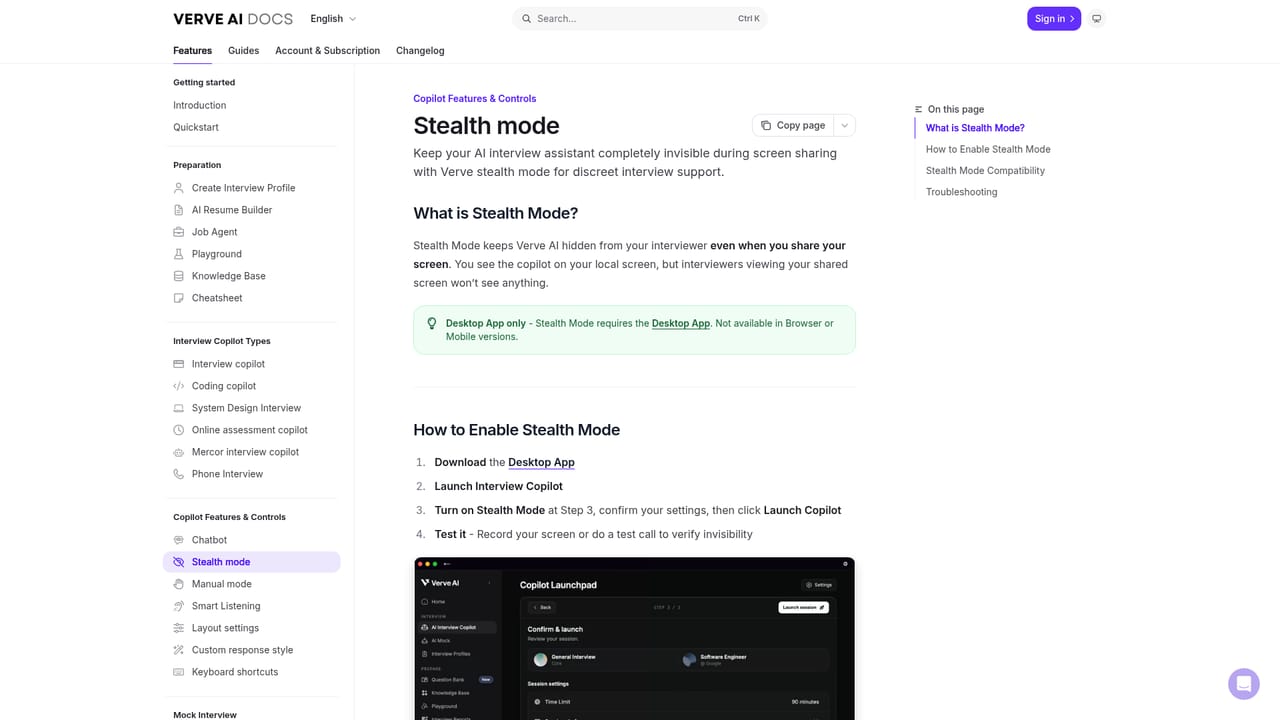Jump to Troubleshooting section
The width and height of the screenshot is (1280, 720).
point(961,192)
